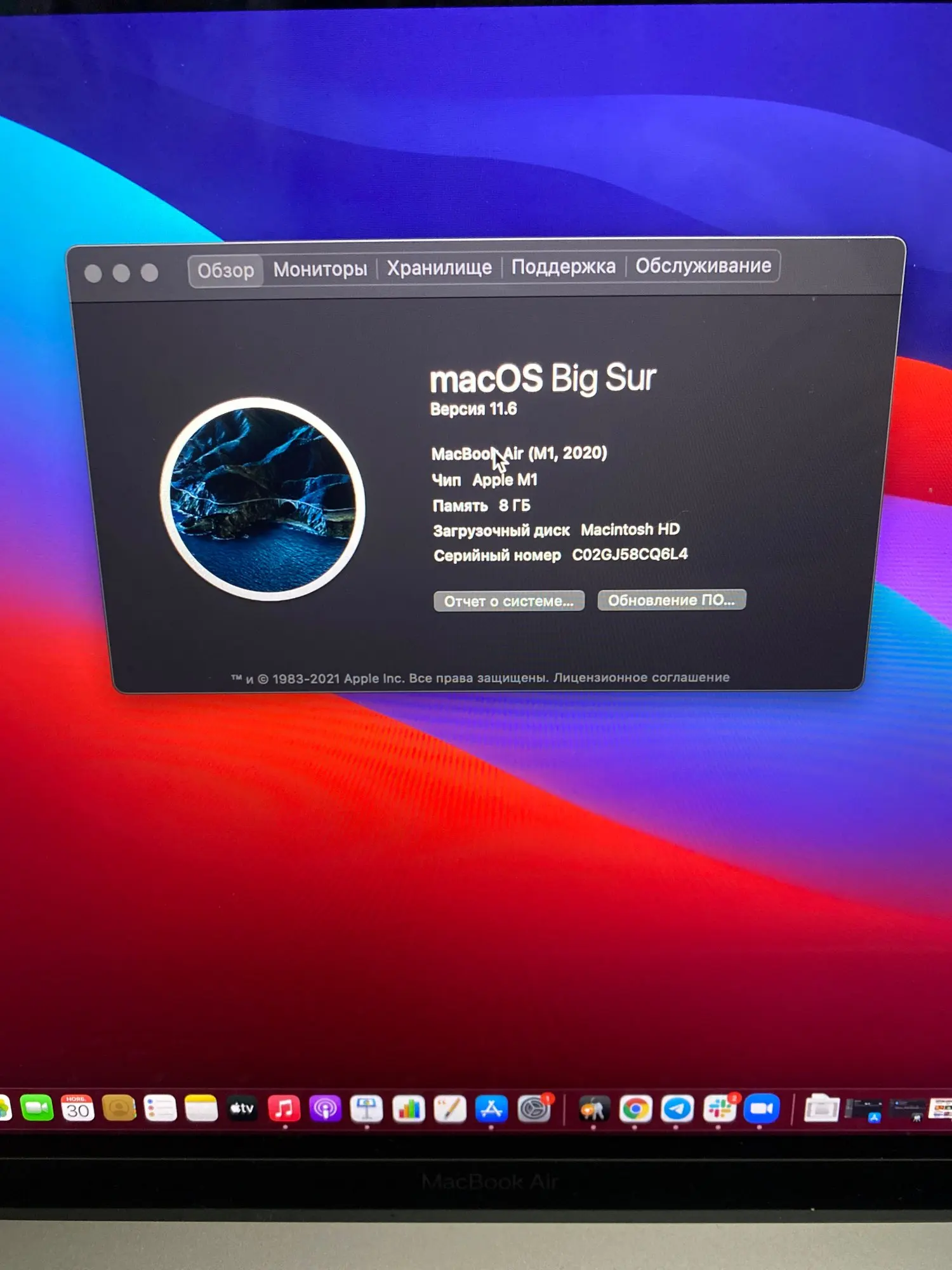Viewport: 952px width, 1270px height.
Task: Select the Хранилище tab
Action: click(x=439, y=268)
